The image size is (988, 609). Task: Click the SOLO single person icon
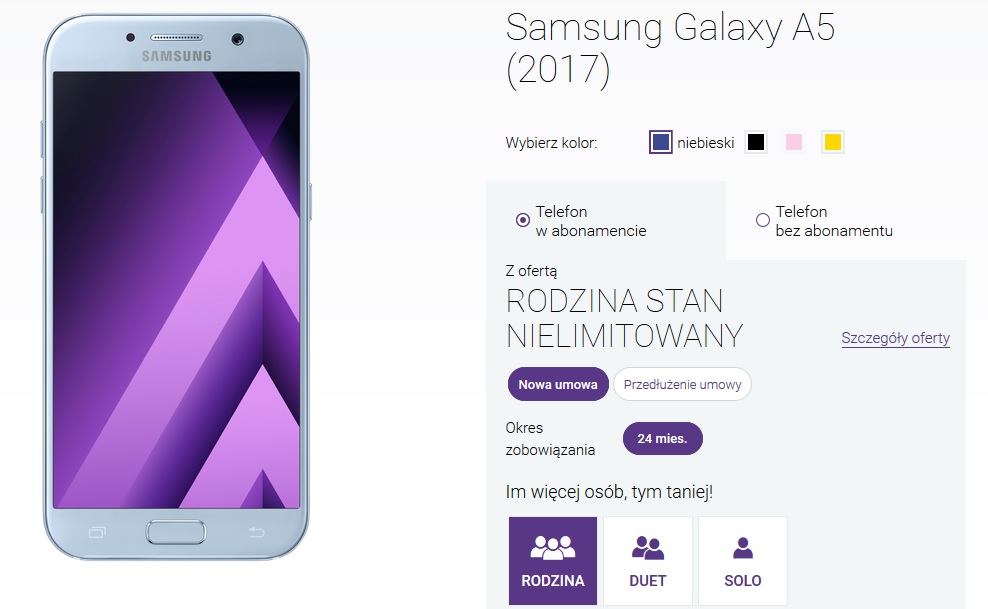pyautogui.click(x=743, y=547)
